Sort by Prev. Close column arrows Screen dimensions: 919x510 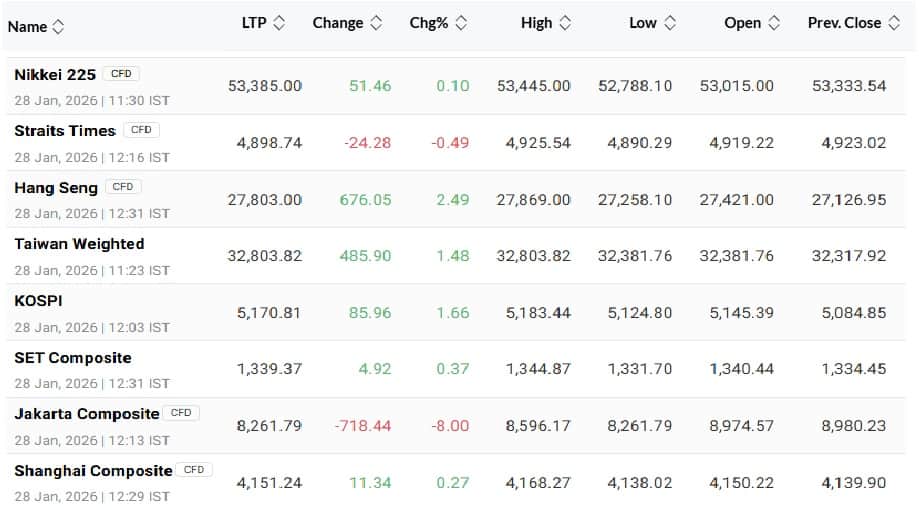coord(894,23)
